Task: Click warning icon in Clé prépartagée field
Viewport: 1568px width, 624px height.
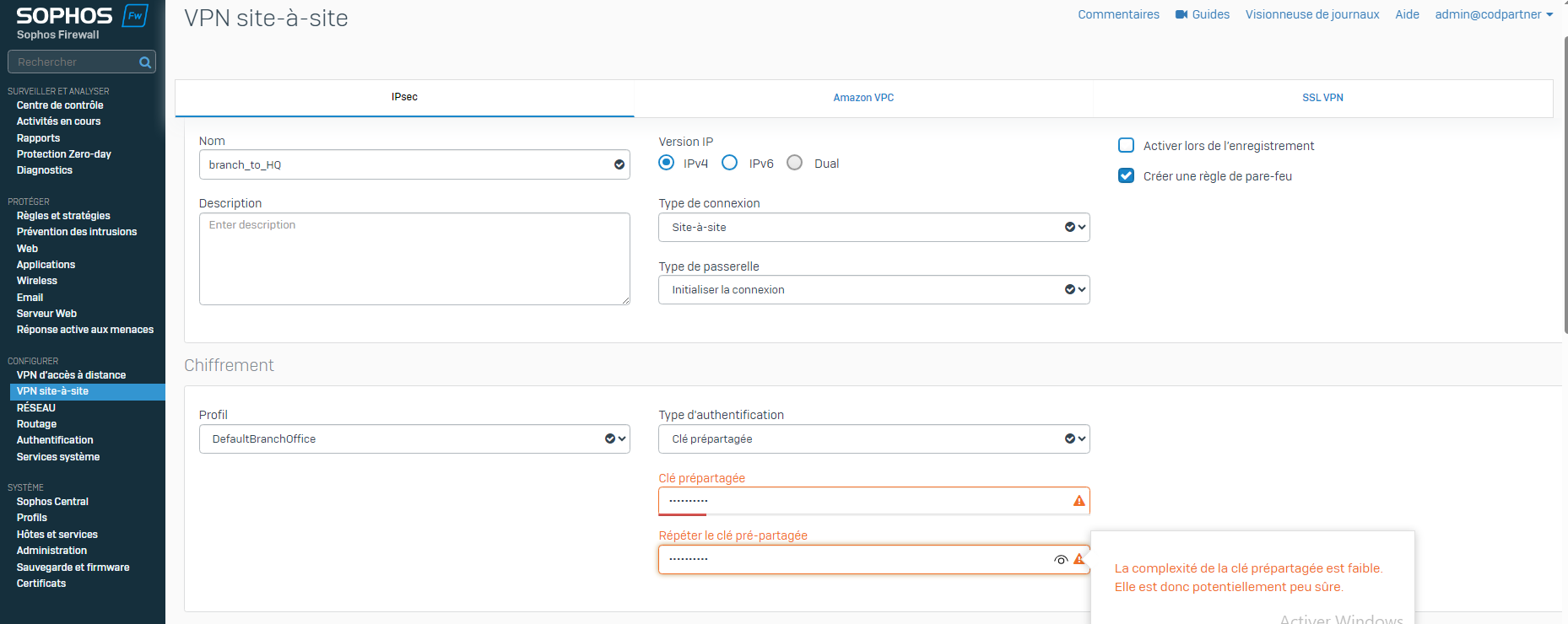Action: coord(1079,501)
